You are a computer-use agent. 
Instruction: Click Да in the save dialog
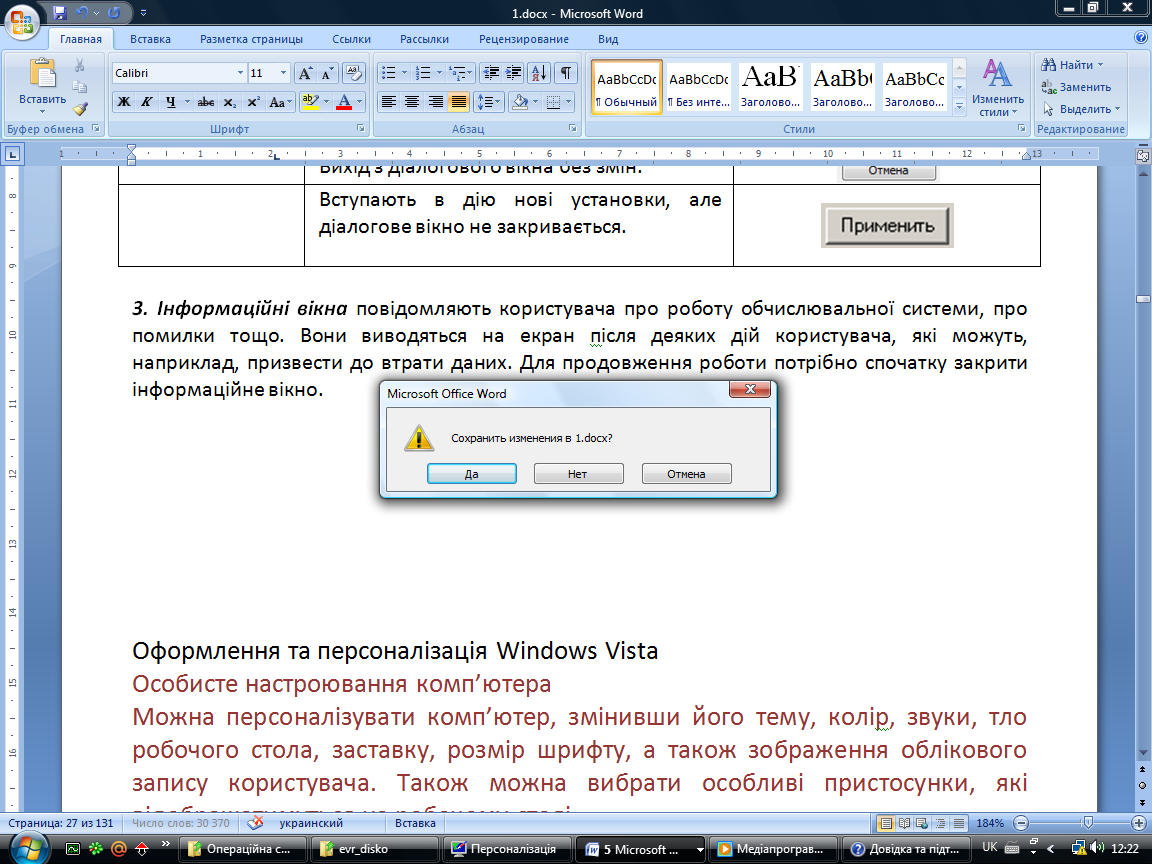coord(472,474)
